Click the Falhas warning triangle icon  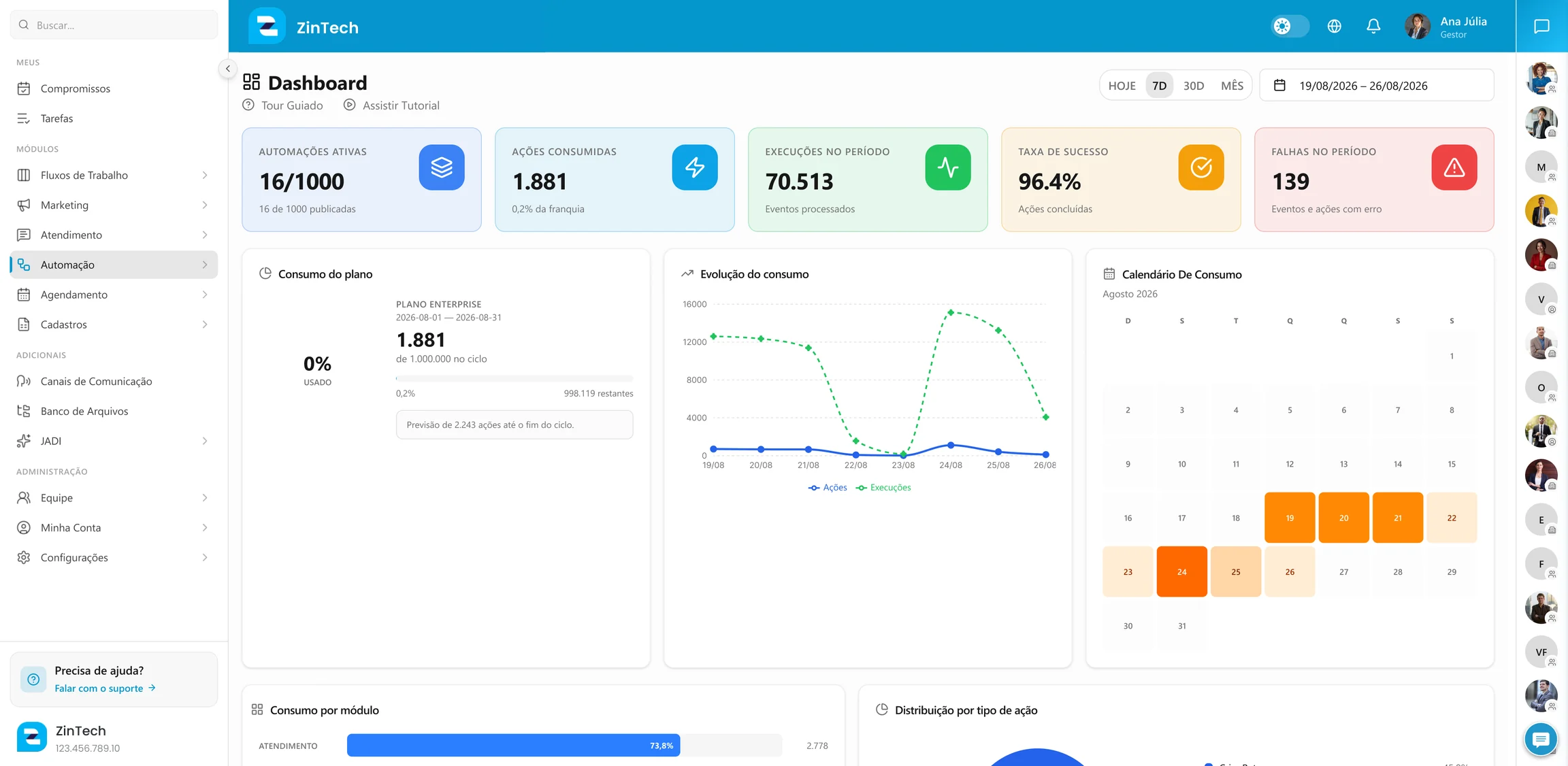tap(1454, 167)
